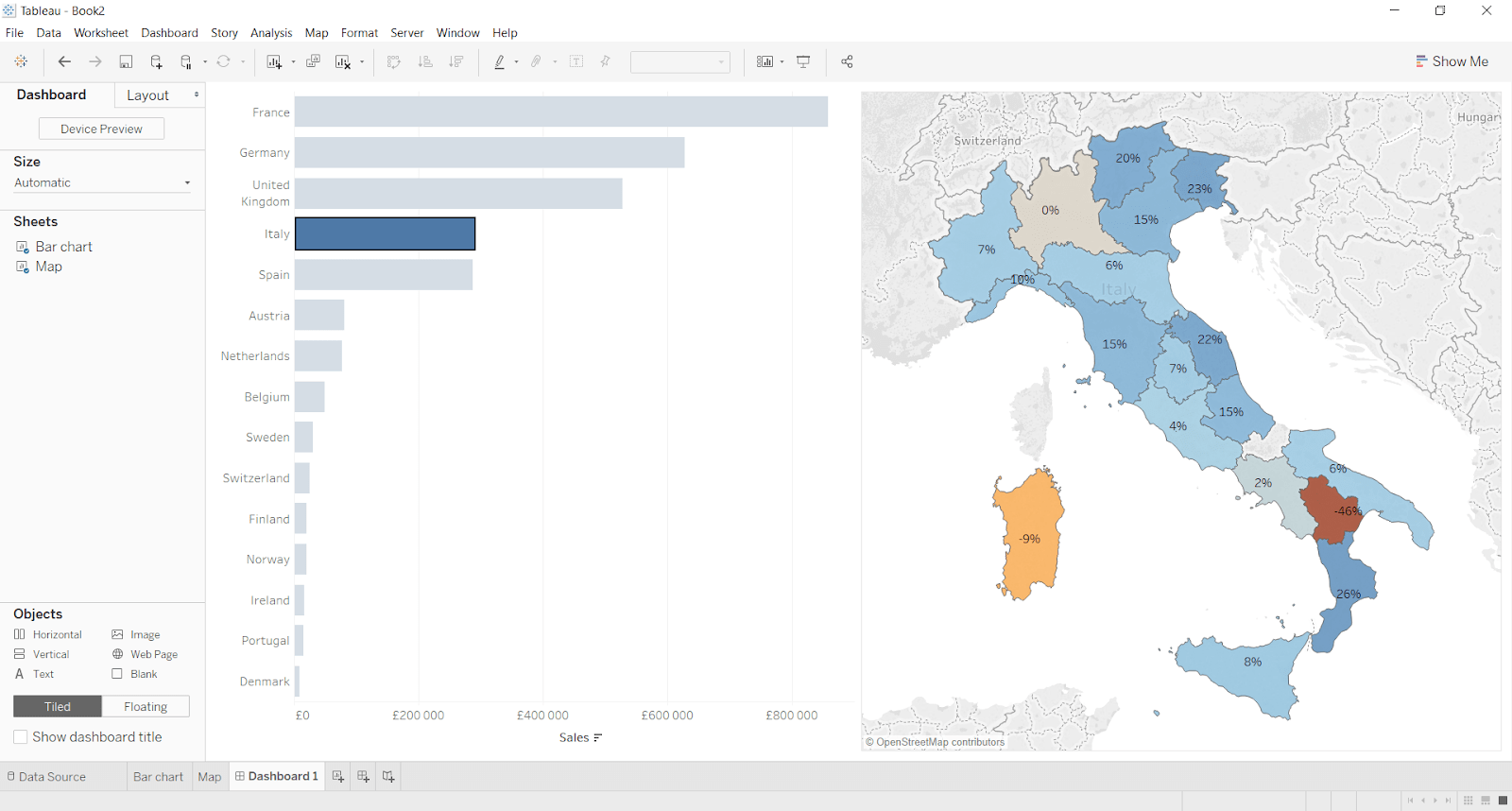
Task: Click the Save toolbar icon
Action: (x=126, y=61)
